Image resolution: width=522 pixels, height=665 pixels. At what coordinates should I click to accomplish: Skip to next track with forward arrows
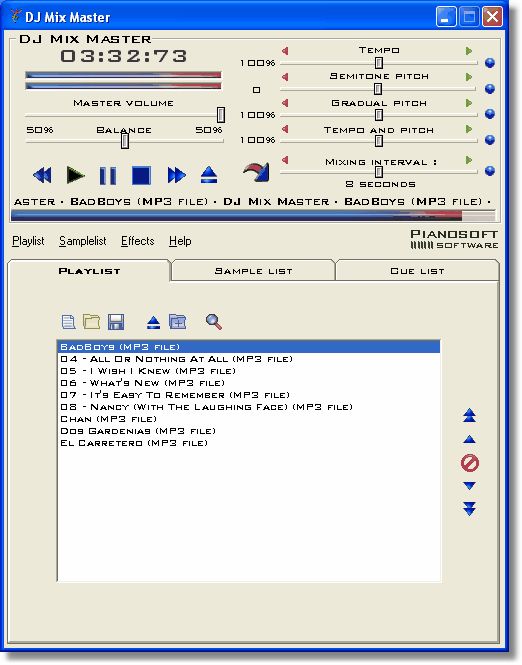coord(176,175)
